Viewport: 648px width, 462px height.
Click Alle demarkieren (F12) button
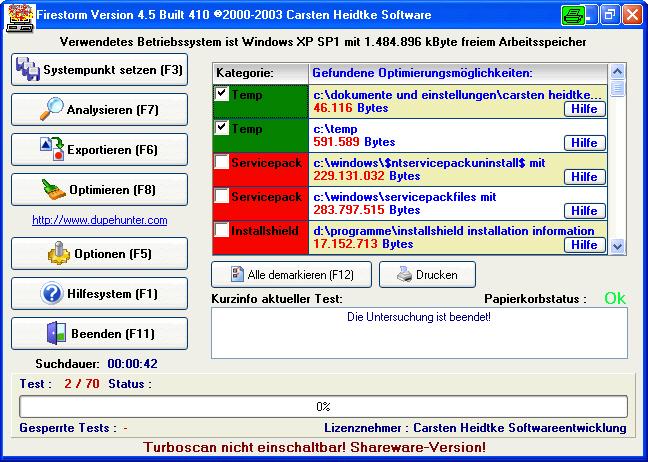[291, 274]
